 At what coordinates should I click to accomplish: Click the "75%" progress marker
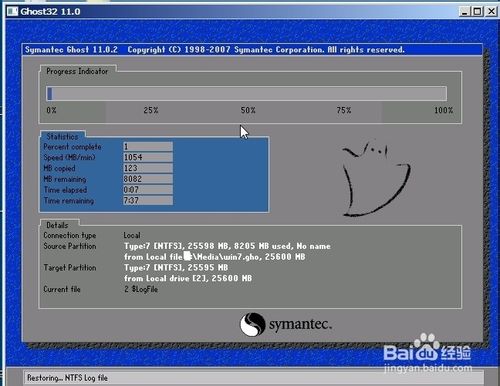tap(344, 110)
